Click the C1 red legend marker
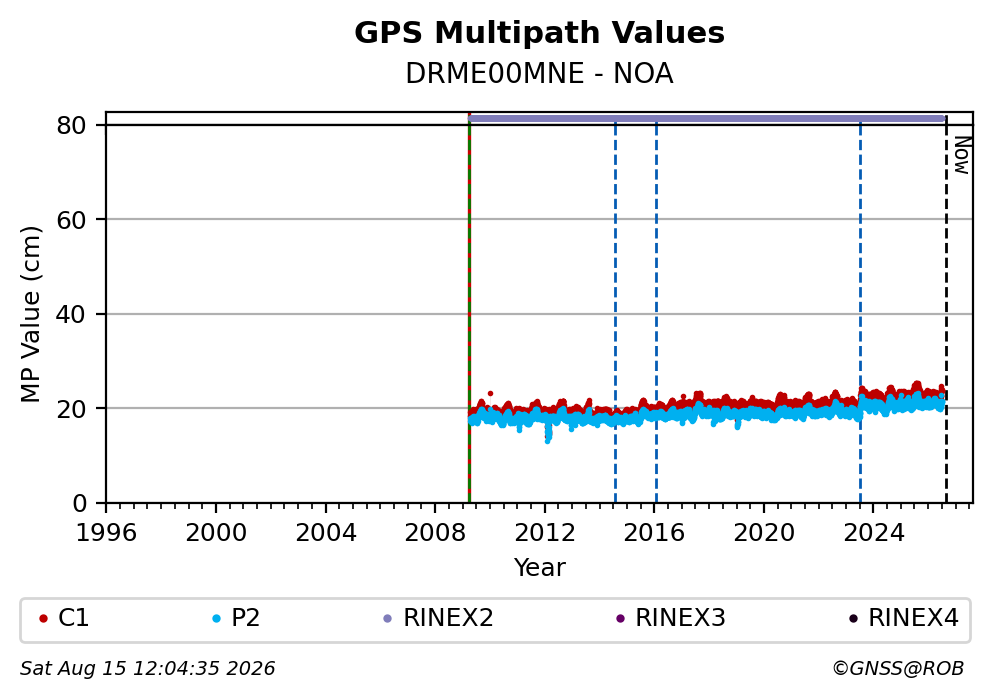Screen dimensions: 992x699 point(43,619)
